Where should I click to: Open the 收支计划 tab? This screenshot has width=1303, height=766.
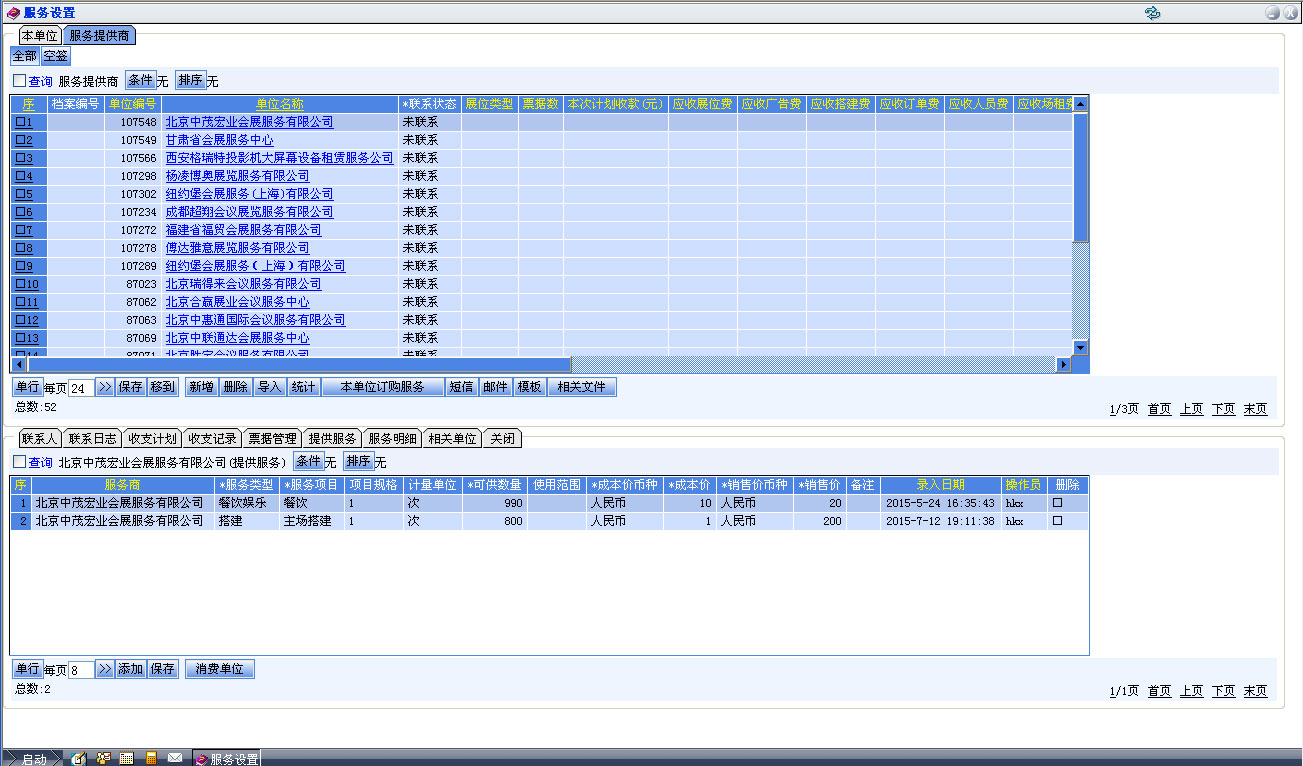click(152, 438)
